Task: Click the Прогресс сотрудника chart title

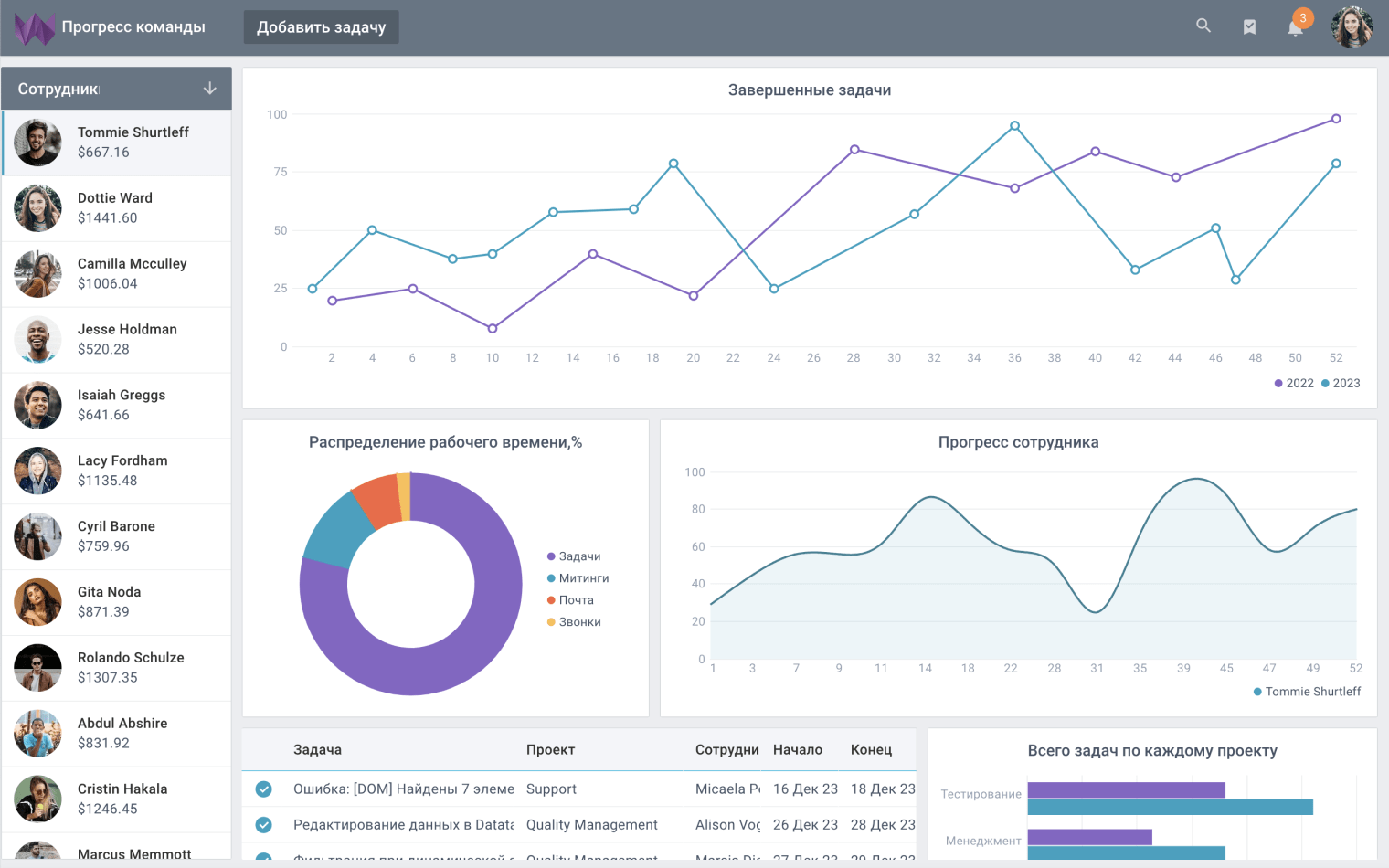Action: 1018,442
